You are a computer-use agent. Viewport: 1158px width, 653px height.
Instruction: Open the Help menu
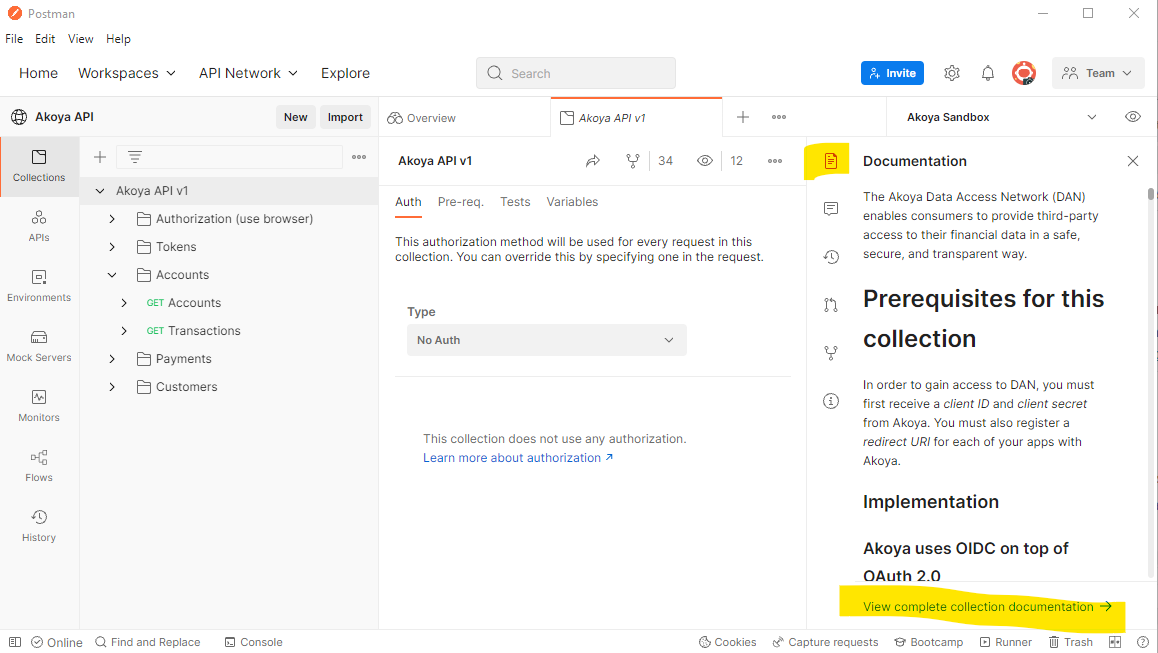[x=118, y=39]
